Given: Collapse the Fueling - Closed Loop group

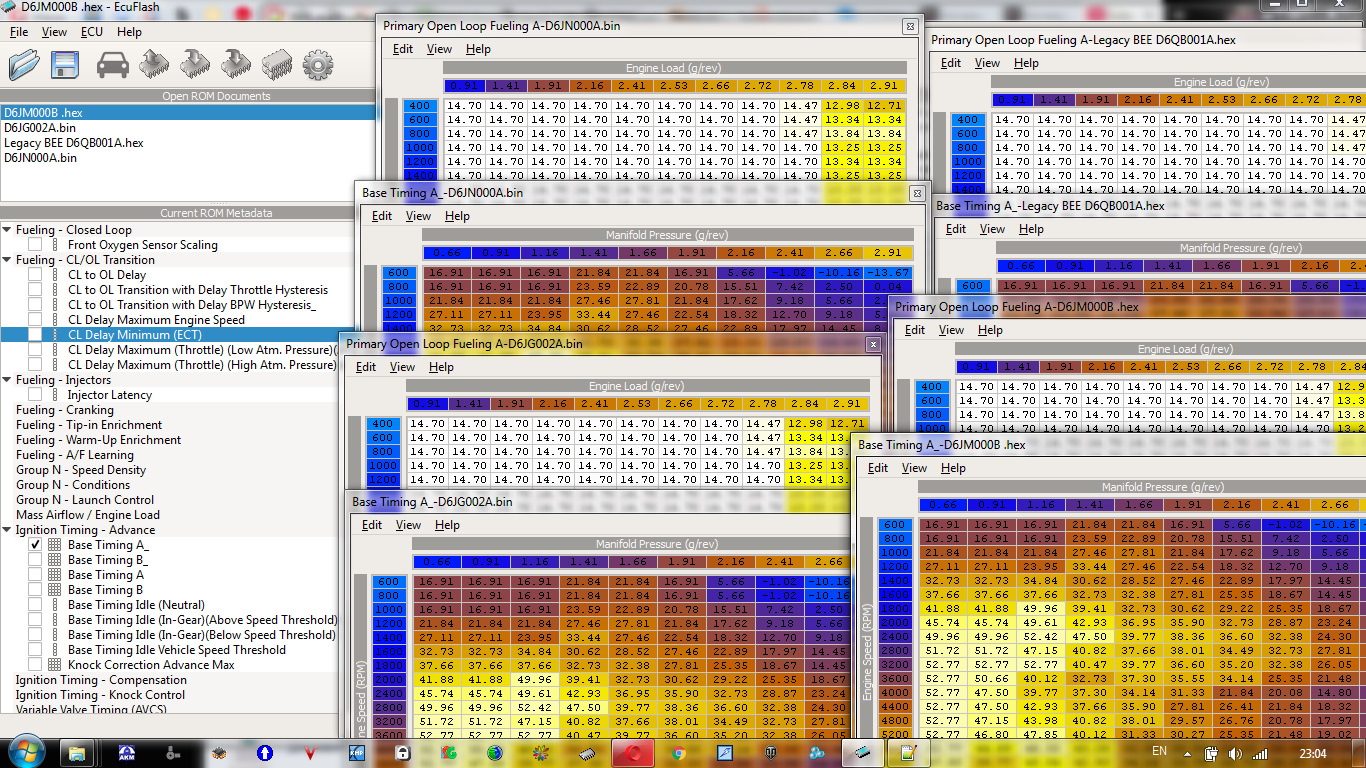Looking at the screenshot, I should tap(7, 230).
